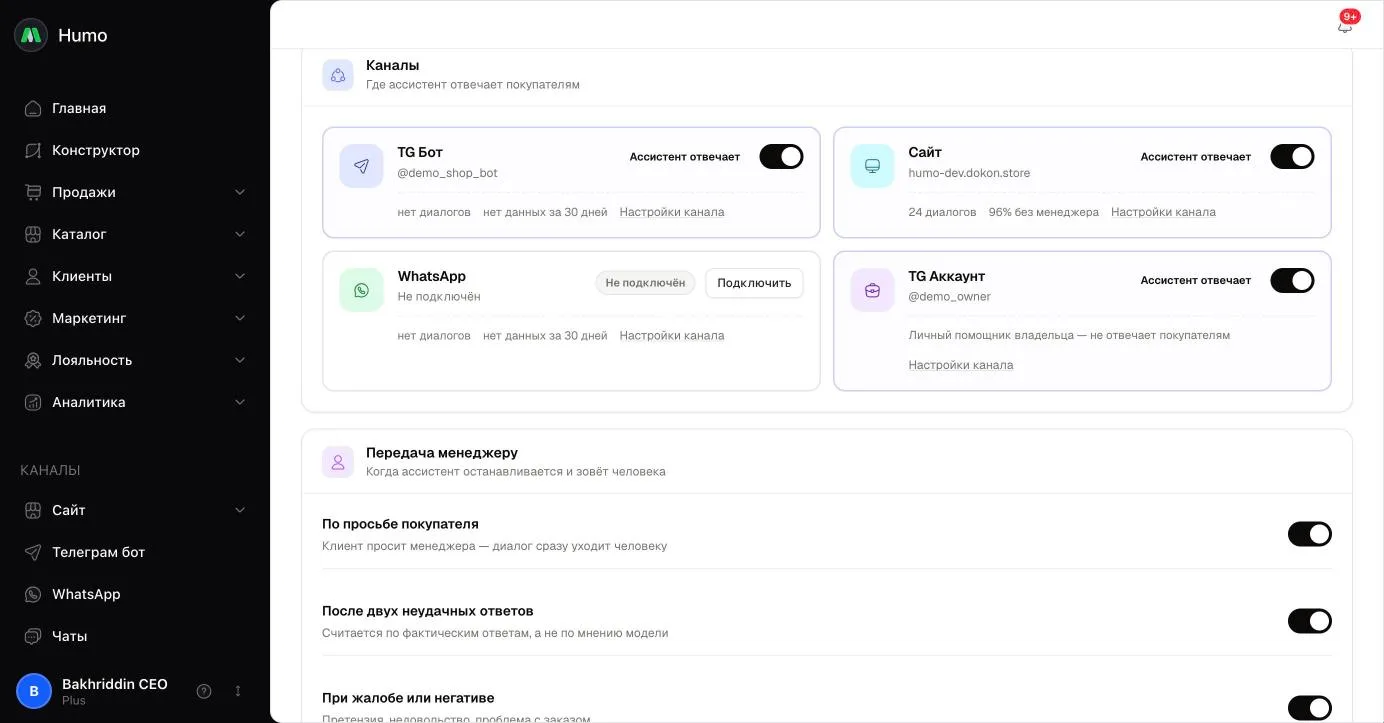The width and height of the screenshot is (1384, 723).
Task: Click the TG Аккаунт briefcase icon
Action: point(872,290)
